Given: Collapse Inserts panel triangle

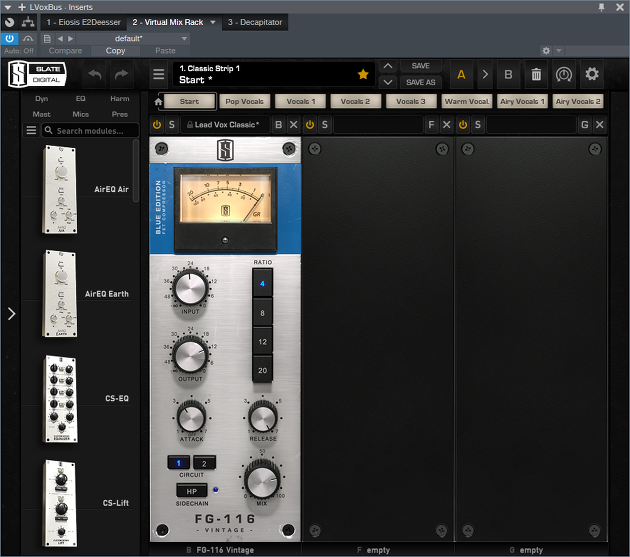Looking at the screenshot, I should (8, 7).
